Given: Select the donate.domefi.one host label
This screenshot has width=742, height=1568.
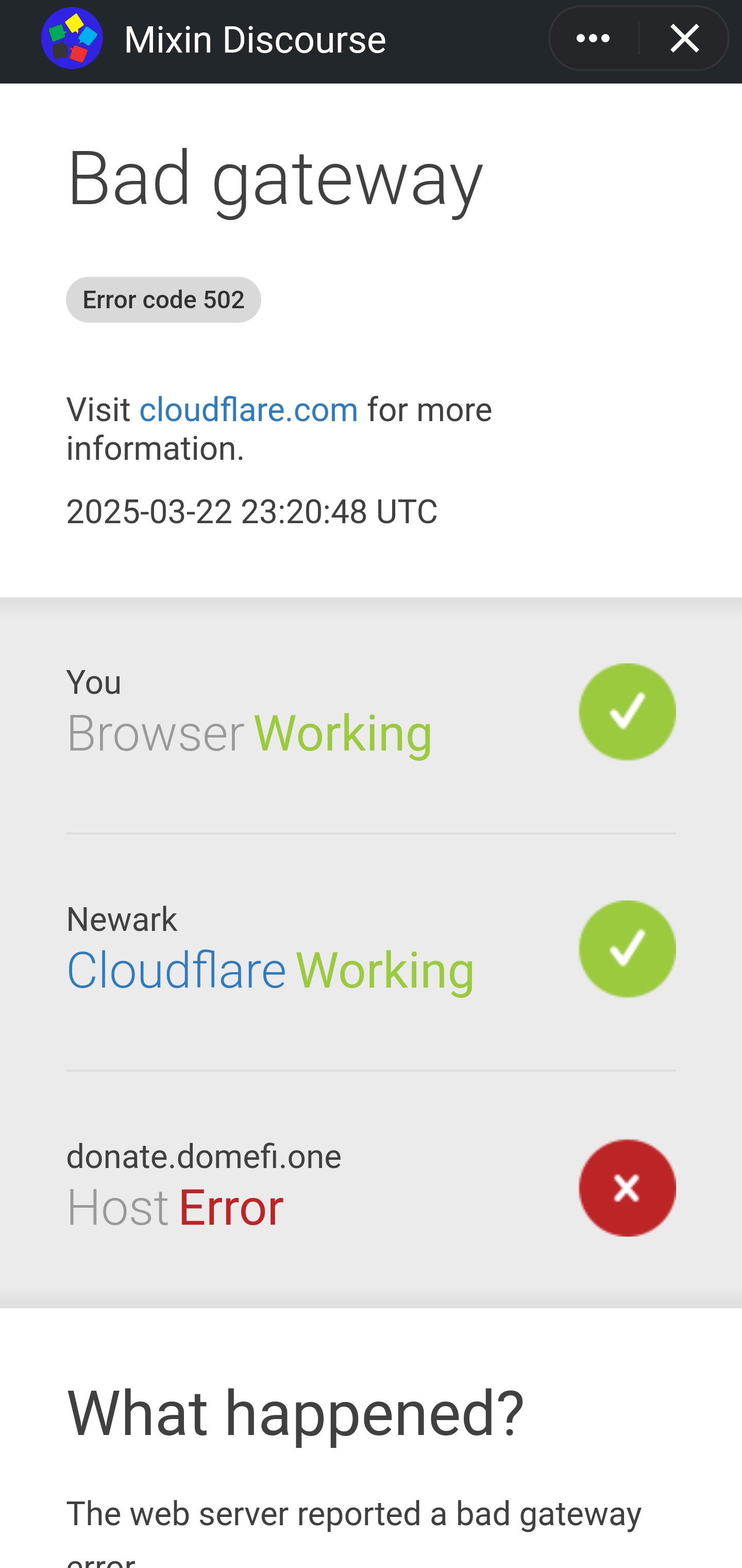Looking at the screenshot, I should pyautogui.click(x=204, y=1157).
